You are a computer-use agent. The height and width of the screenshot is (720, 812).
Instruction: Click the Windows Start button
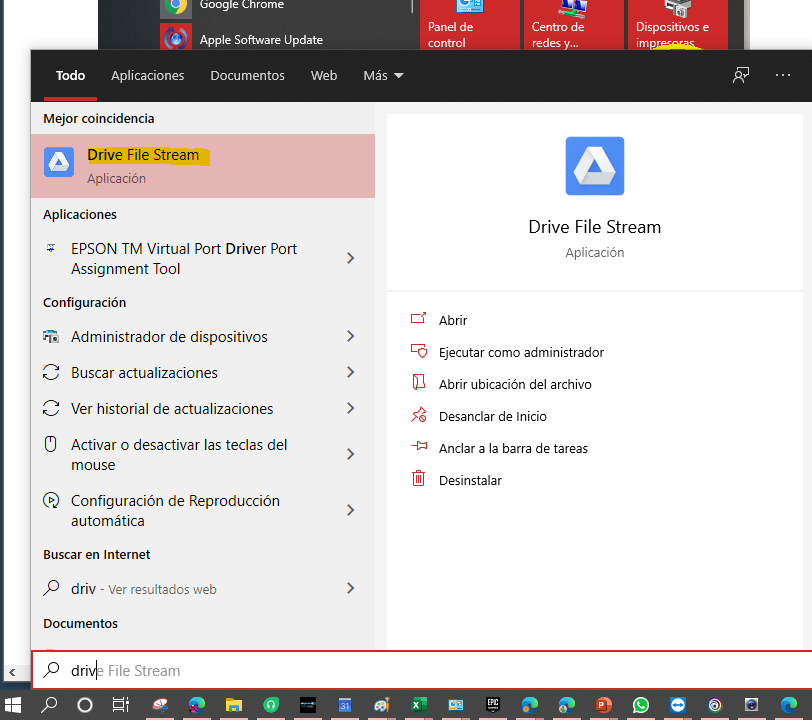pyautogui.click(x=12, y=705)
